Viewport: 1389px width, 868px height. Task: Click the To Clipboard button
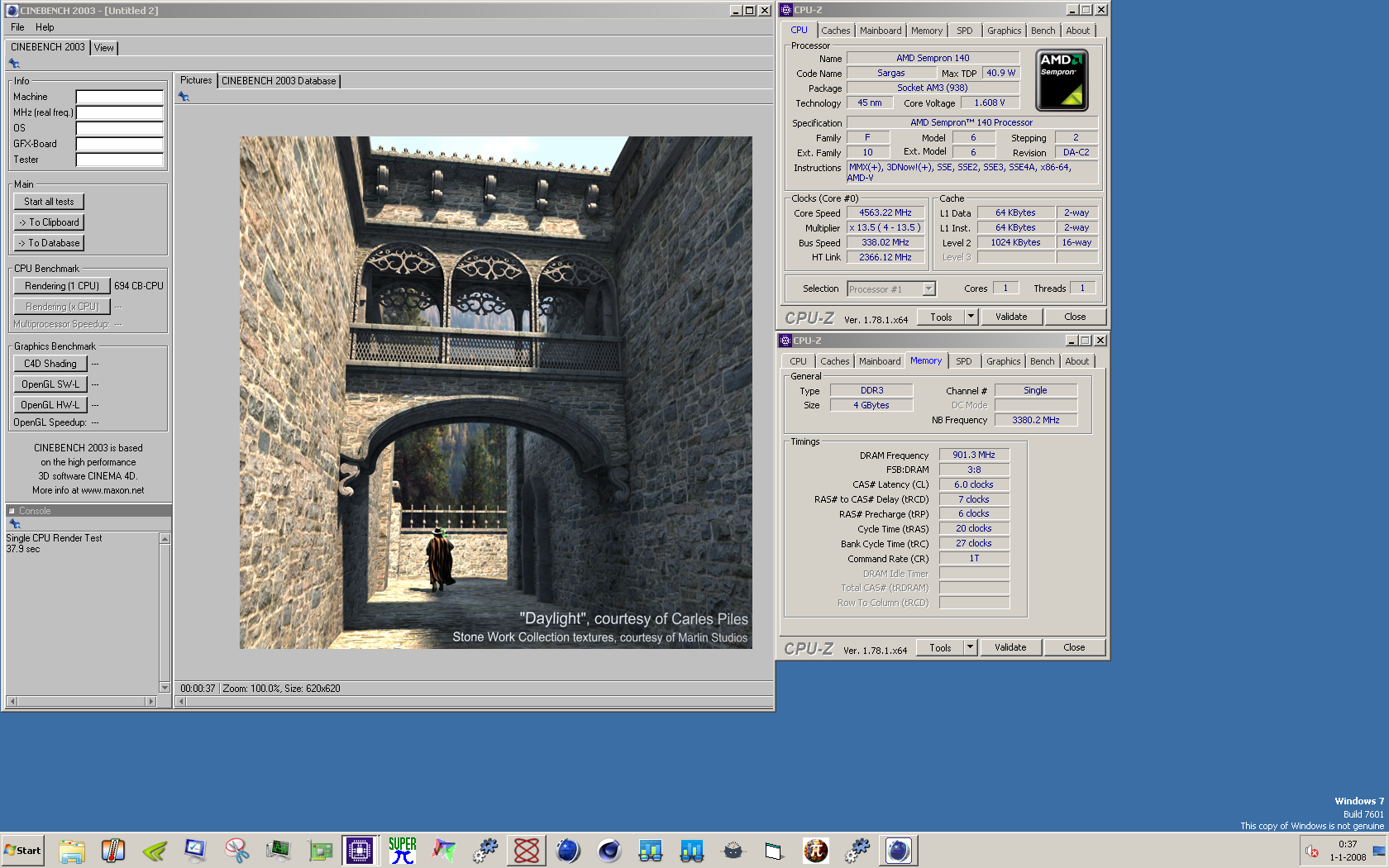[x=49, y=222]
